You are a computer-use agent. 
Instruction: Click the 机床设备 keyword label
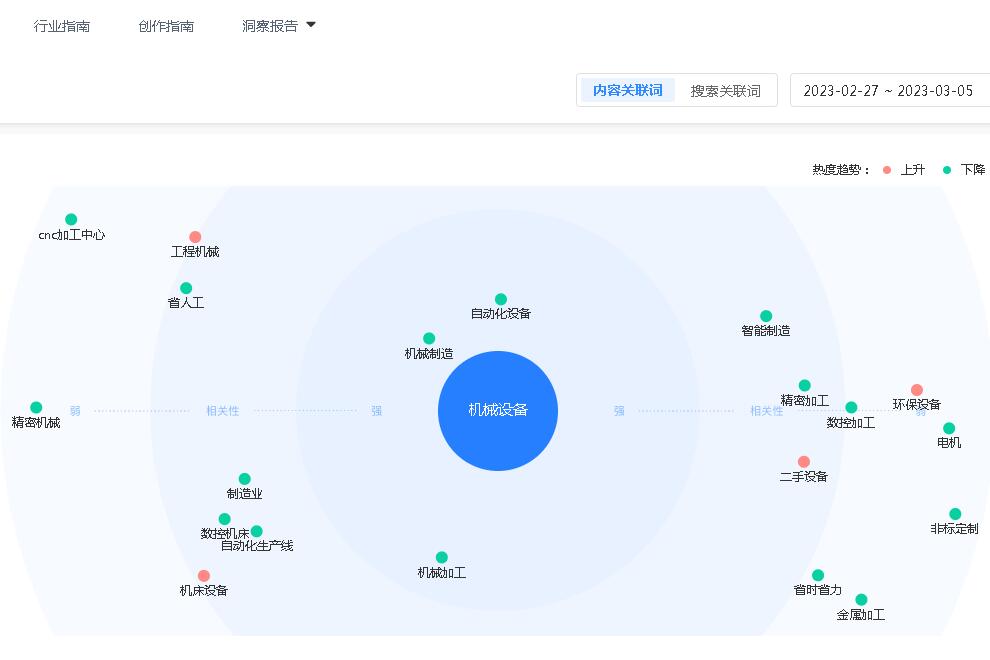tap(203, 591)
